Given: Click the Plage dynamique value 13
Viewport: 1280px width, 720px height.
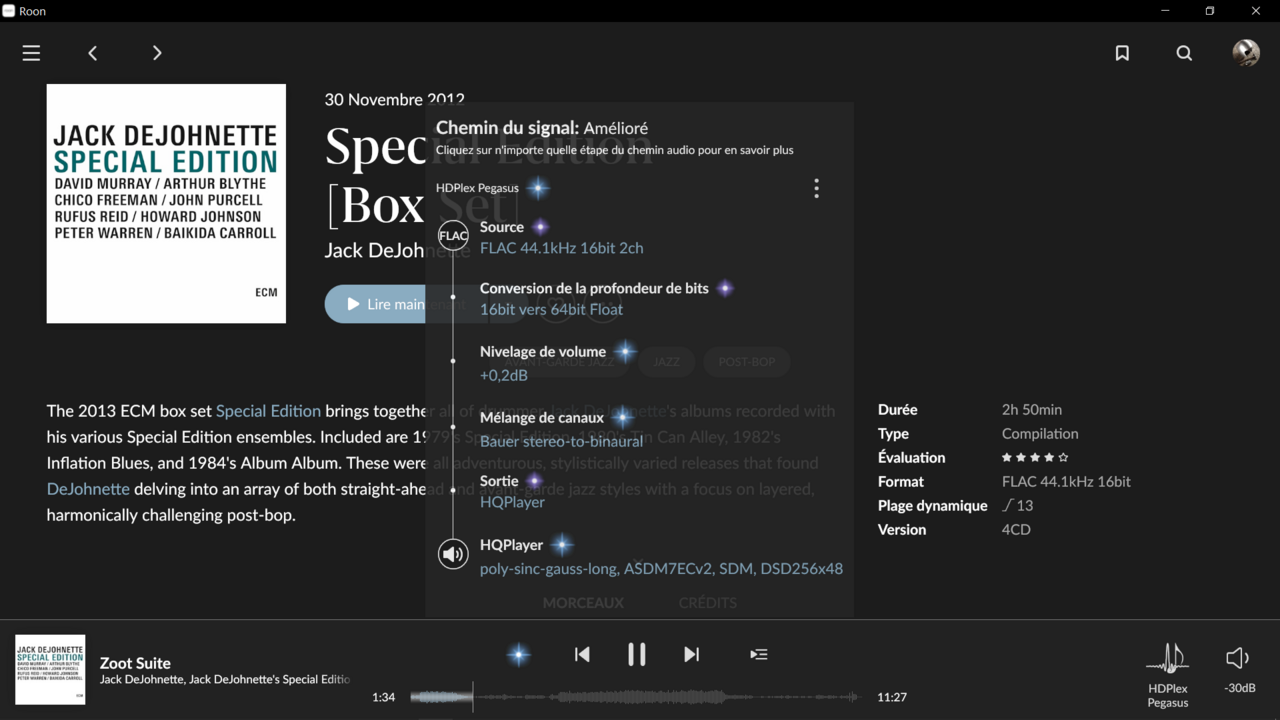Looking at the screenshot, I should click(1018, 506).
